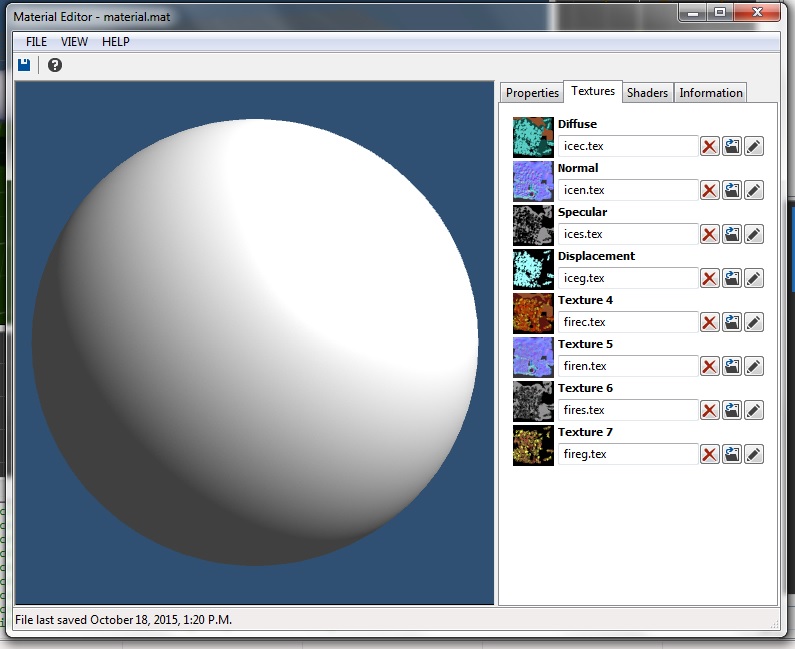This screenshot has height=649, width=795.
Task: Click the 'File last saved' status text
Action: click(x=123, y=620)
